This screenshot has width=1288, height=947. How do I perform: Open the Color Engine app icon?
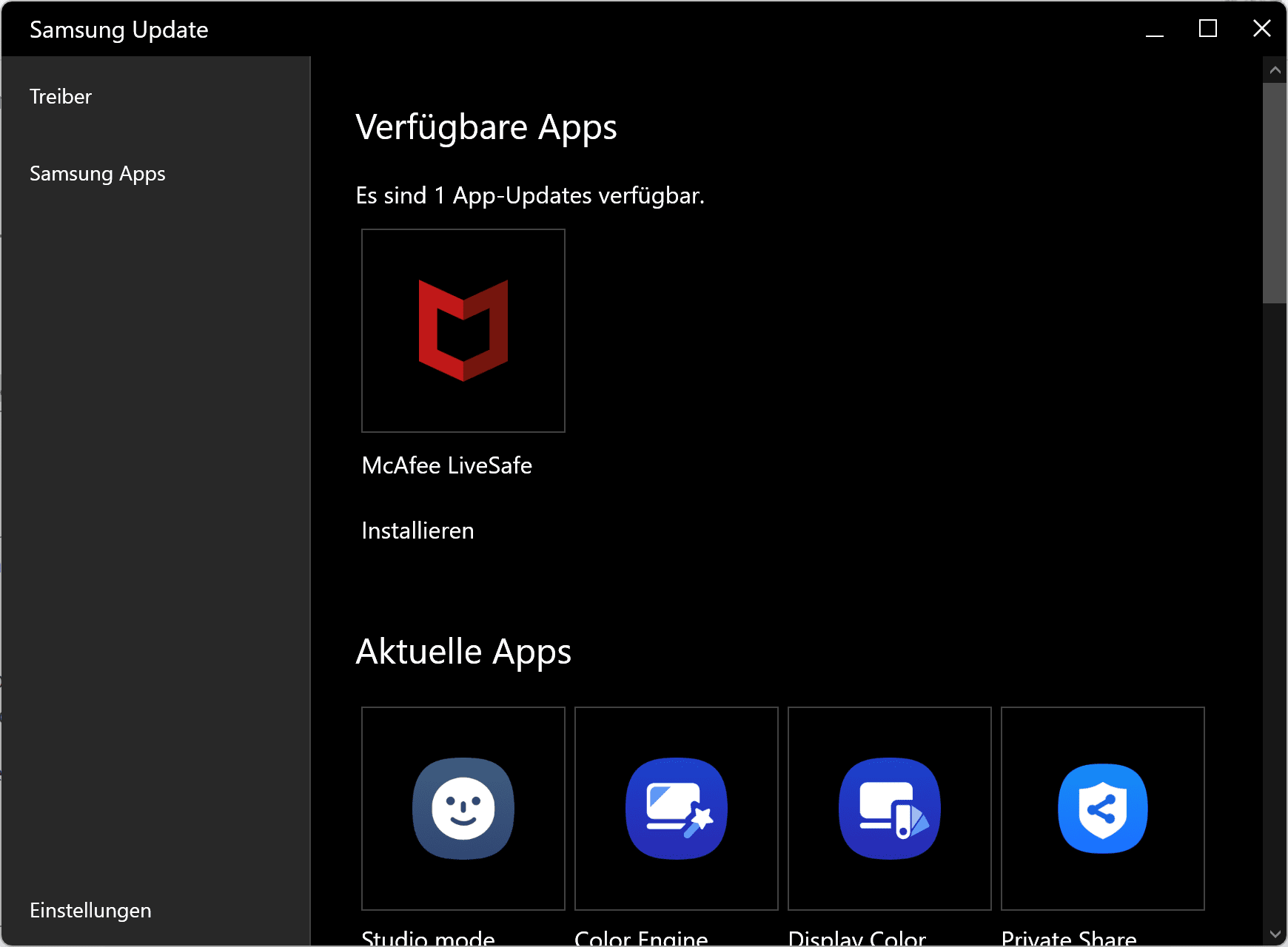677,809
